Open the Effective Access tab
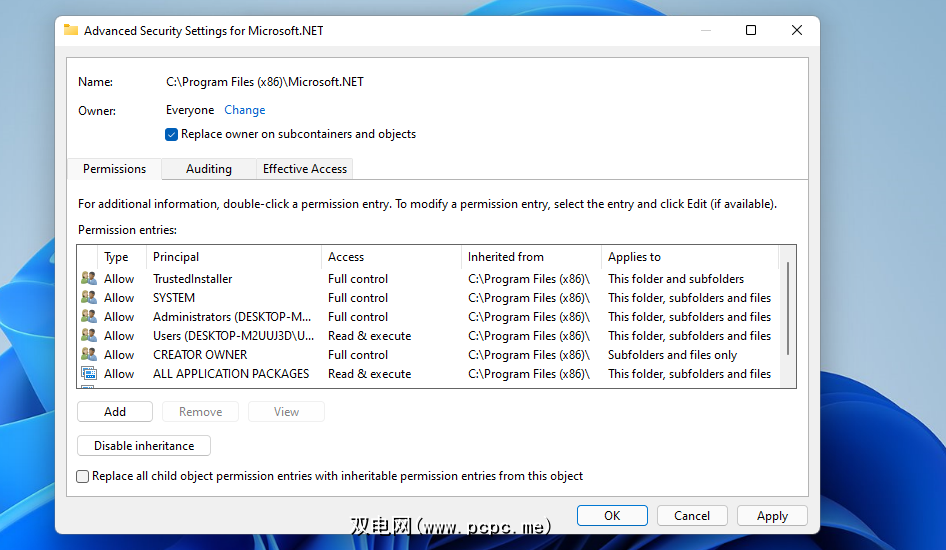The image size is (946, 550). click(x=305, y=169)
